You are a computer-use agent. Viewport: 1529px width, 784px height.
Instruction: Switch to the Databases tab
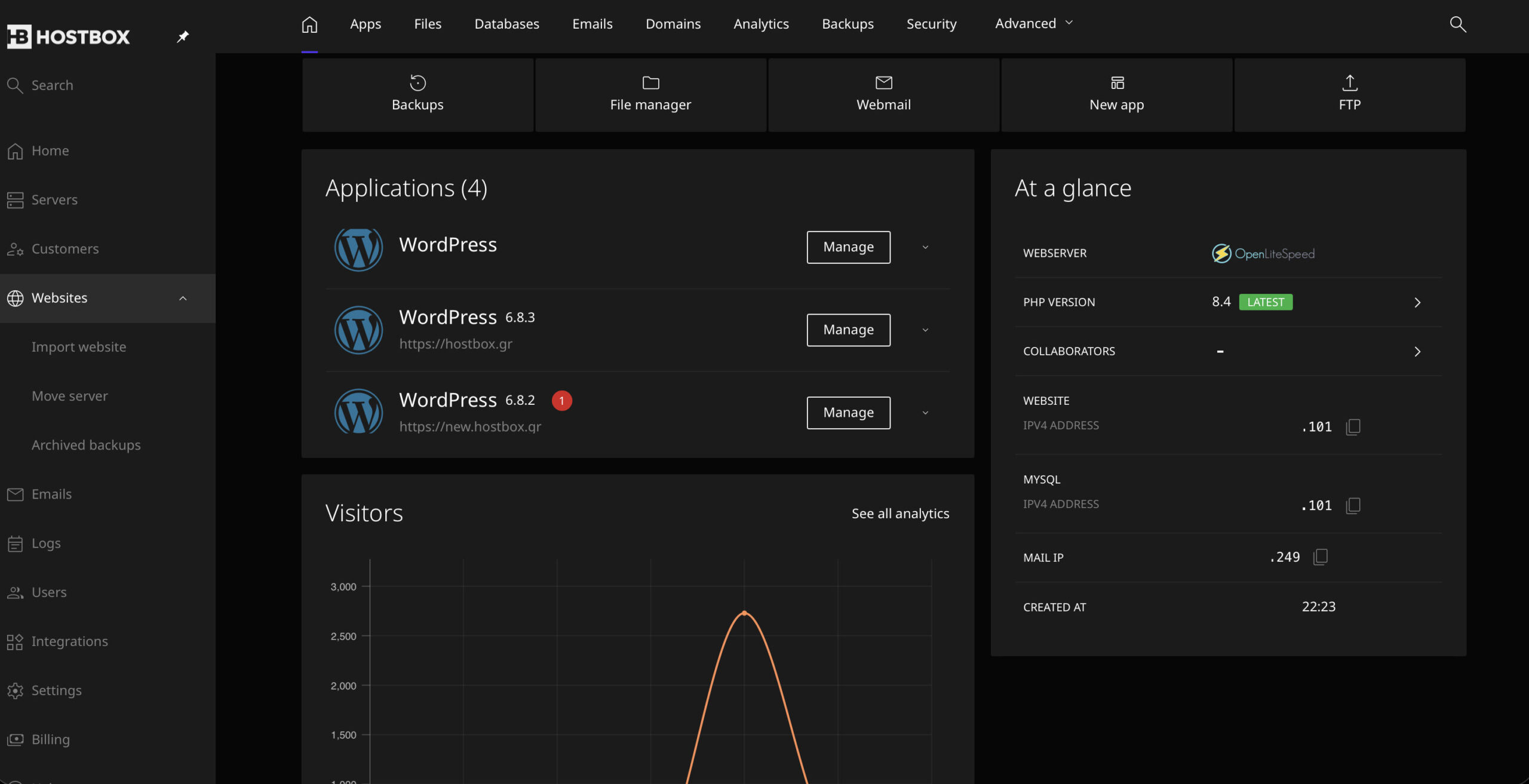click(506, 24)
